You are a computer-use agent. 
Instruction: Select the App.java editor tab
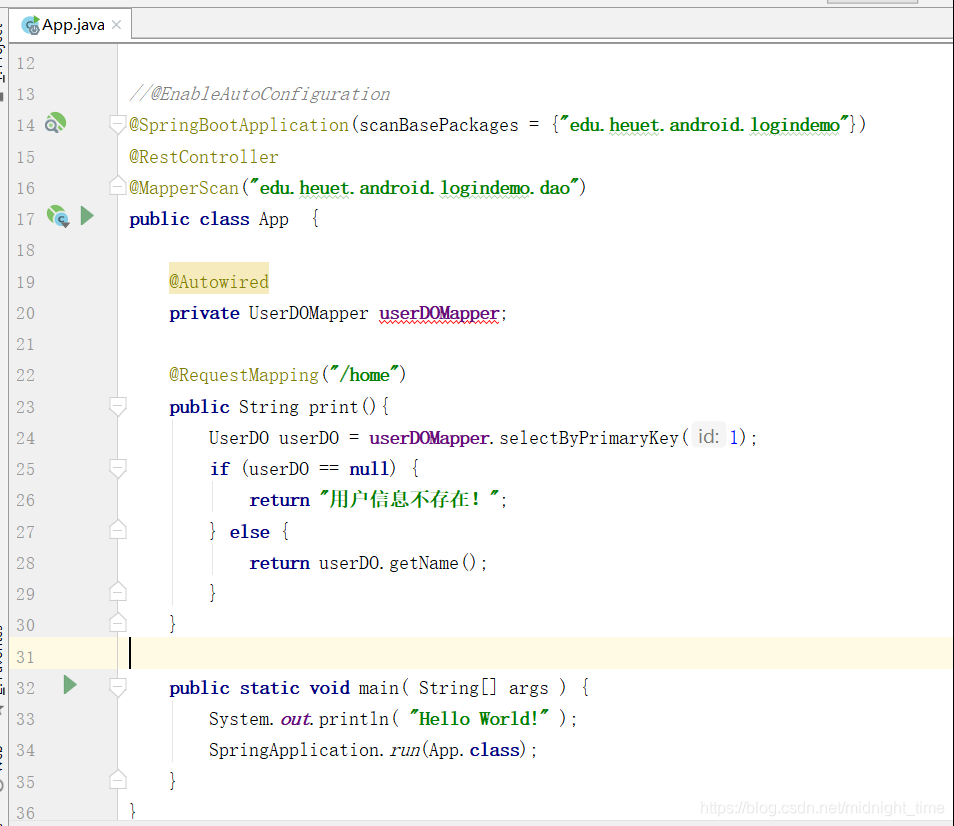click(x=72, y=25)
